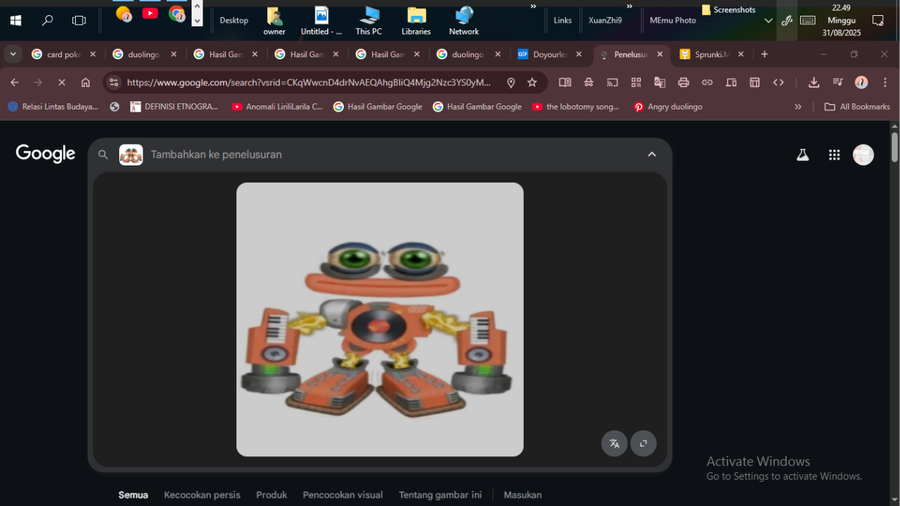Close the Penelusur tab
The image size is (900, 506).
click(660, 55)
